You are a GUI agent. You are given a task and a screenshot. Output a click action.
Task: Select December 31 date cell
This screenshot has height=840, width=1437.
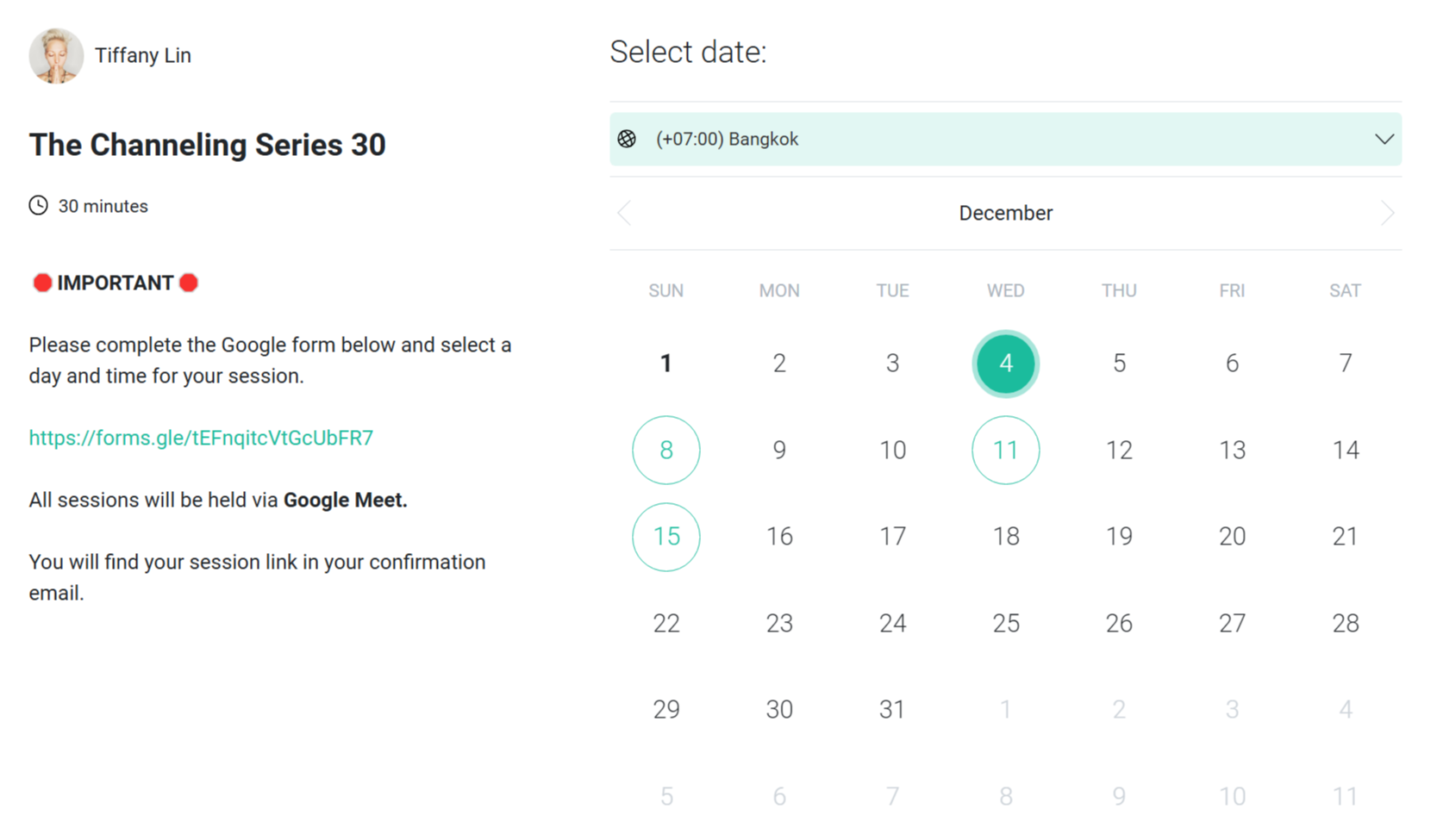(892, 709)
